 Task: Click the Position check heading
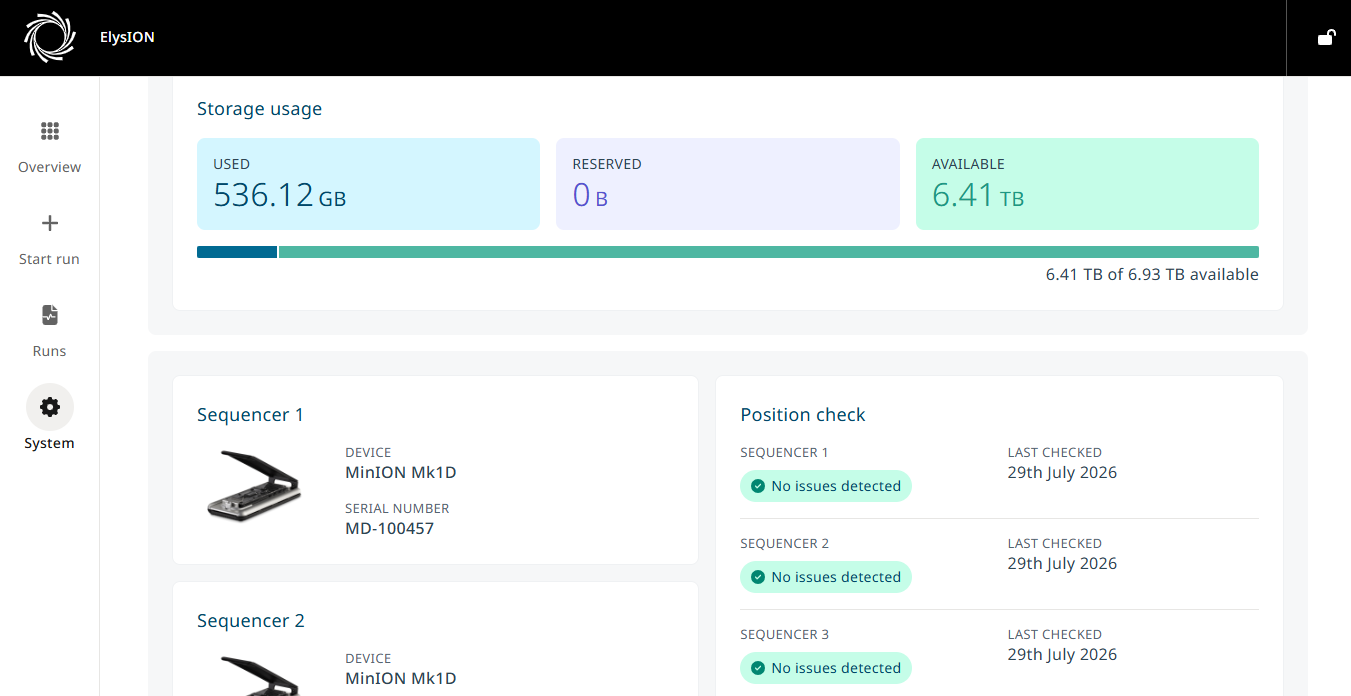coord(803,415)
